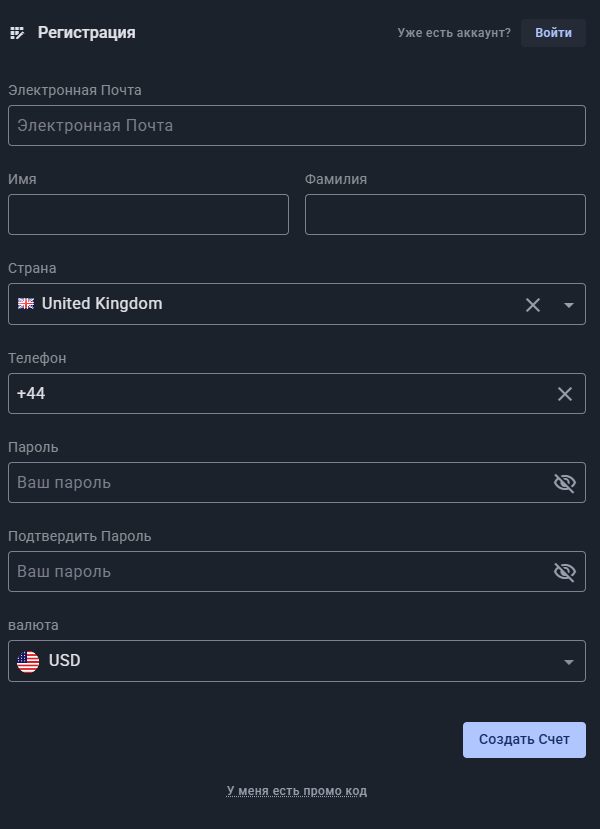Image resolution: width=600 pixels, height=829 pixels.
Task: Select the Фамилия last name field
Action: point(445,215)
